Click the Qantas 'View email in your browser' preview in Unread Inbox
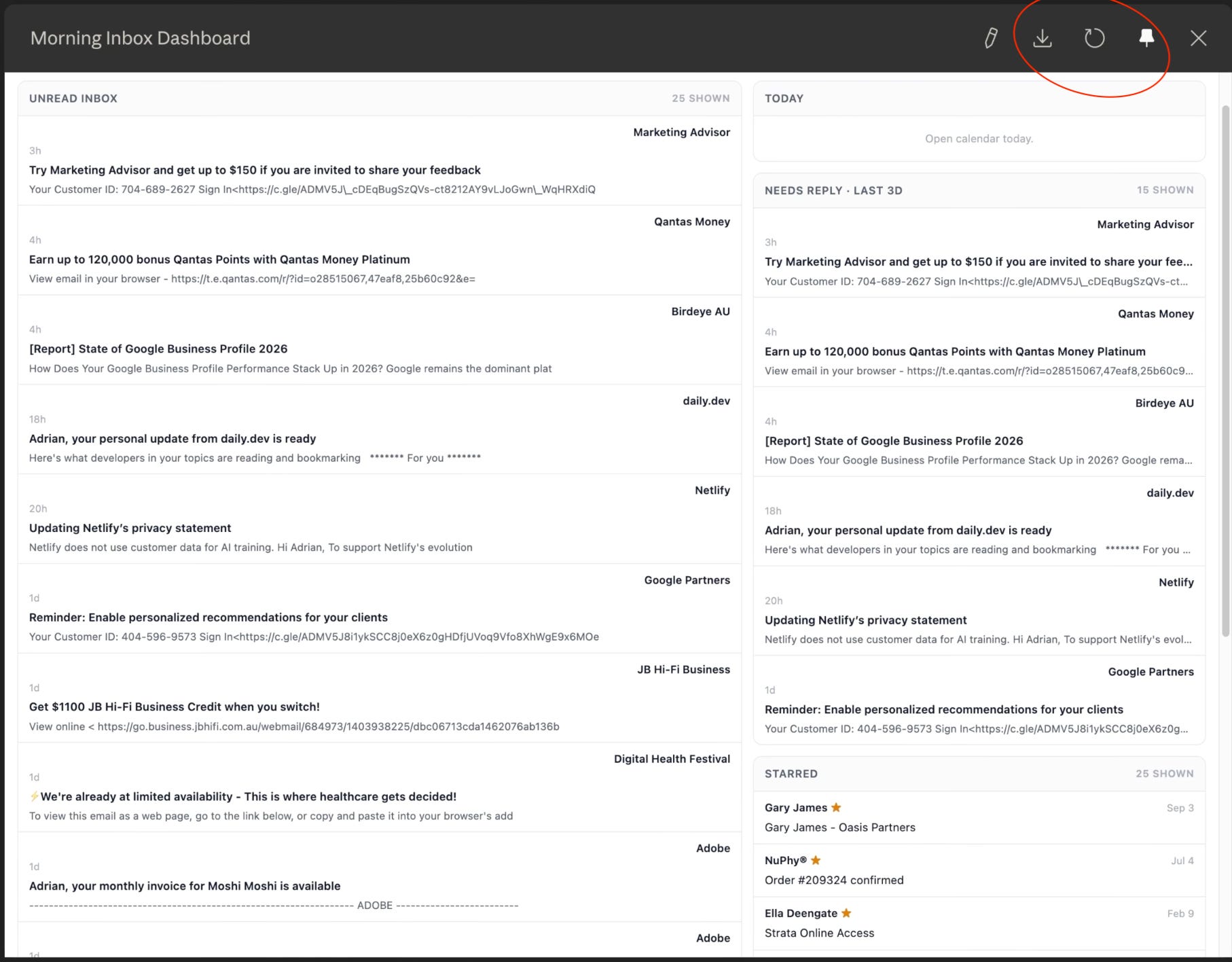The image size is (1232, 962). (x=252, y=279)
